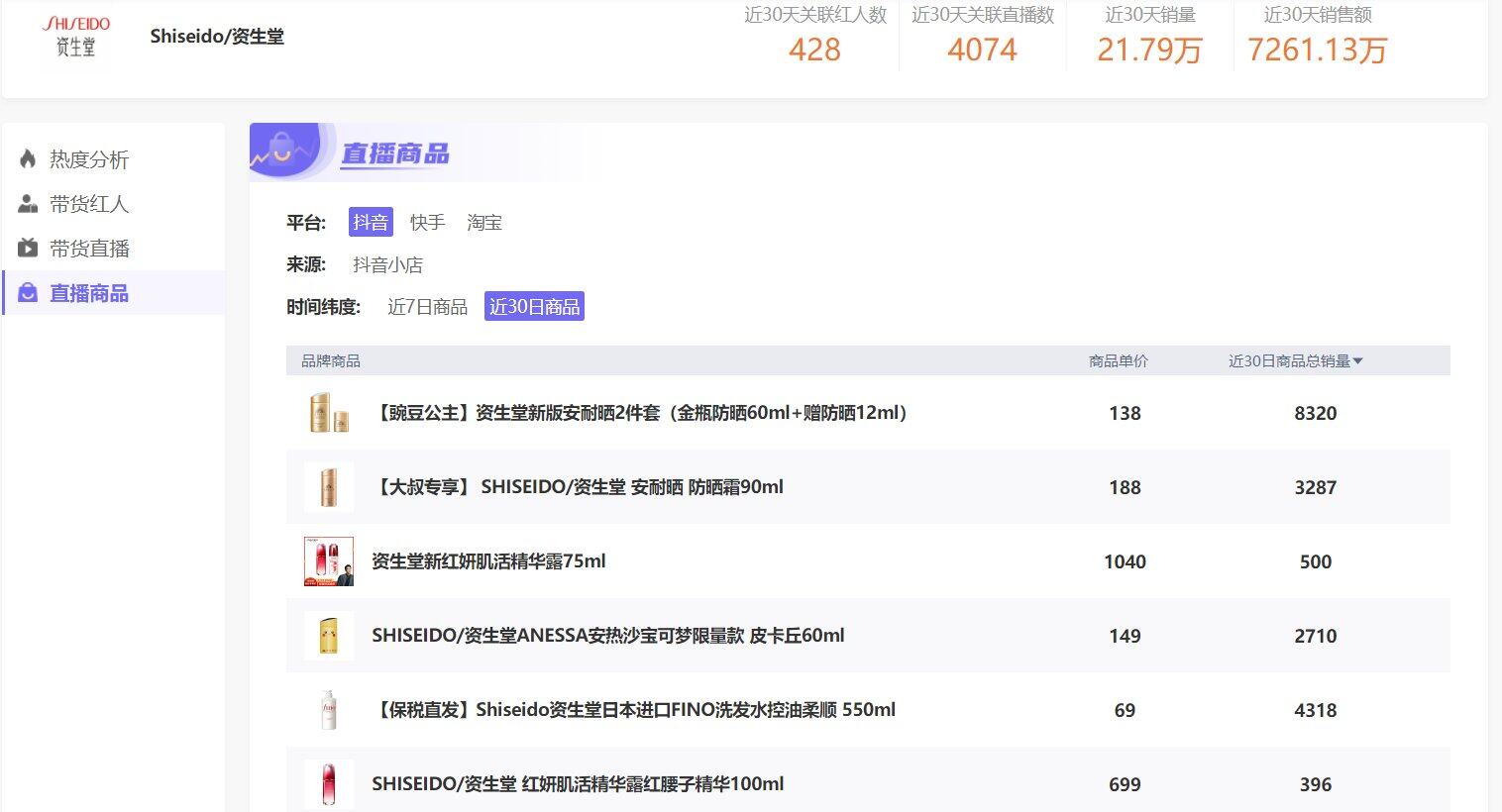
Task: Click the 7261.13万 sales revenue value
Action: (x=1317, y=50)
